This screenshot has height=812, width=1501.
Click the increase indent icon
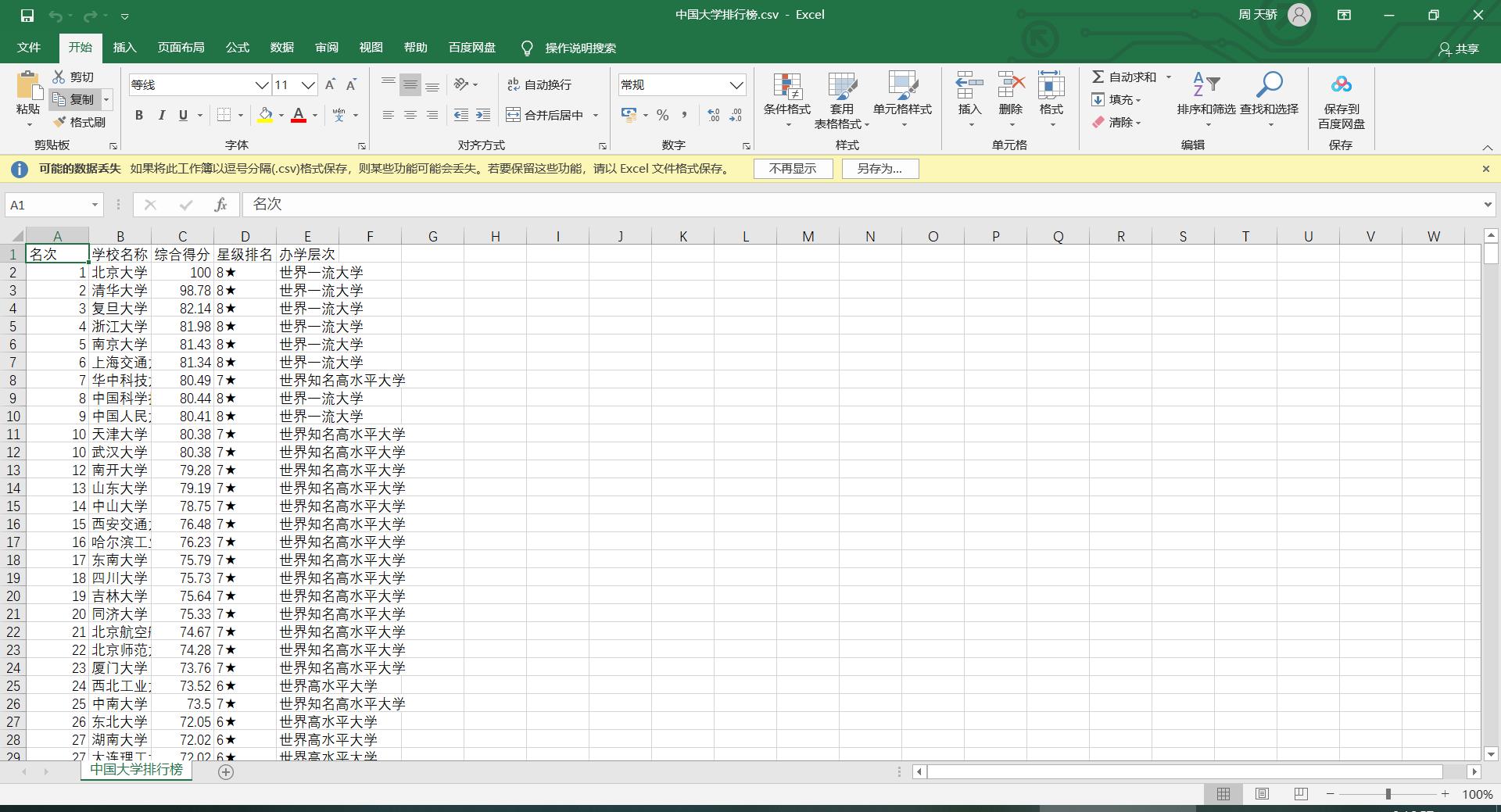pos(483,115)
